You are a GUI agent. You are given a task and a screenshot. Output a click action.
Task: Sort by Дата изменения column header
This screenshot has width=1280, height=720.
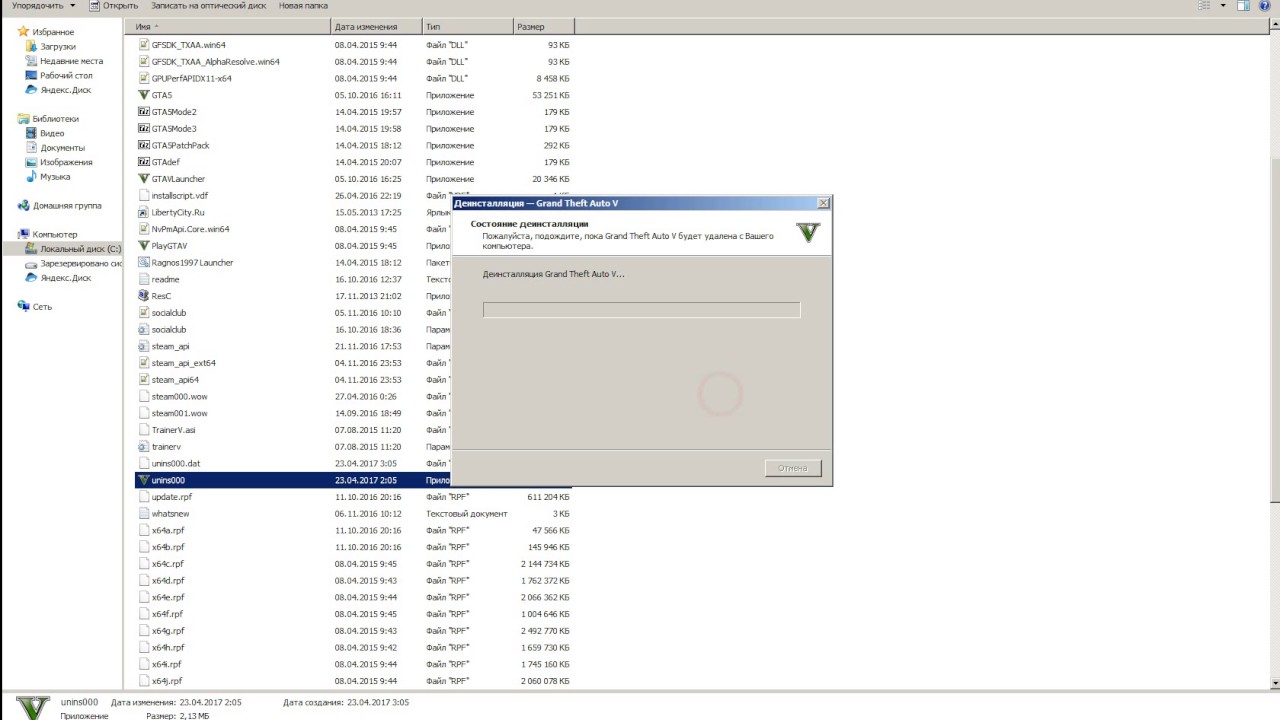[x=376, y=27]
